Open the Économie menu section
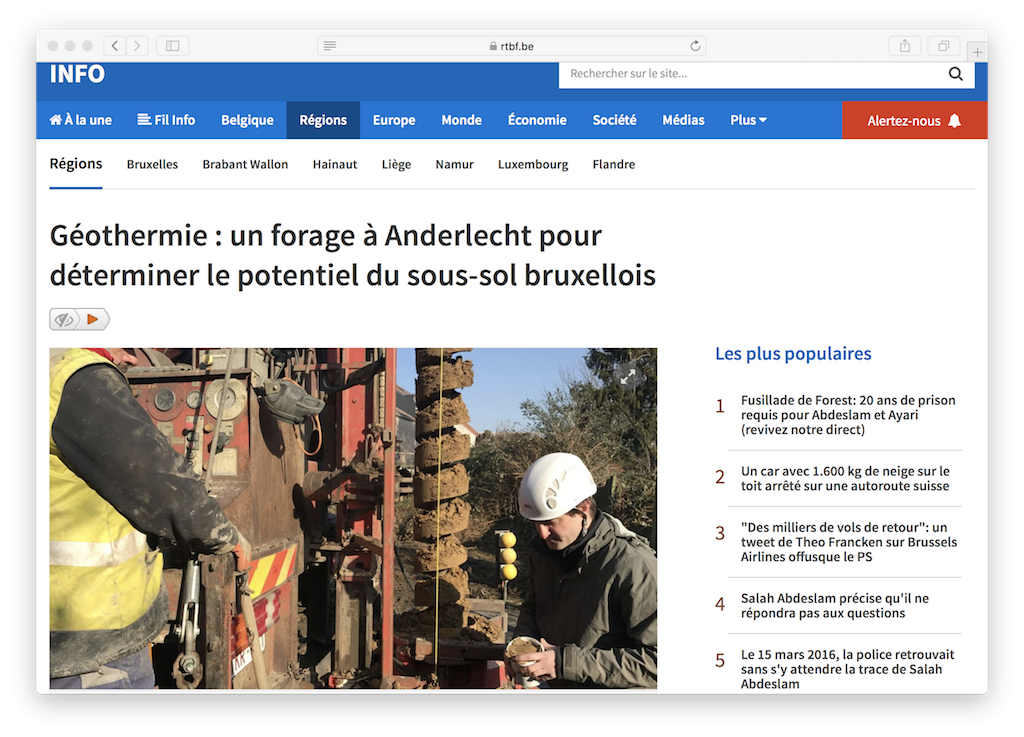This screenshot has height=737, width=1024. click(x=537, y=120)
